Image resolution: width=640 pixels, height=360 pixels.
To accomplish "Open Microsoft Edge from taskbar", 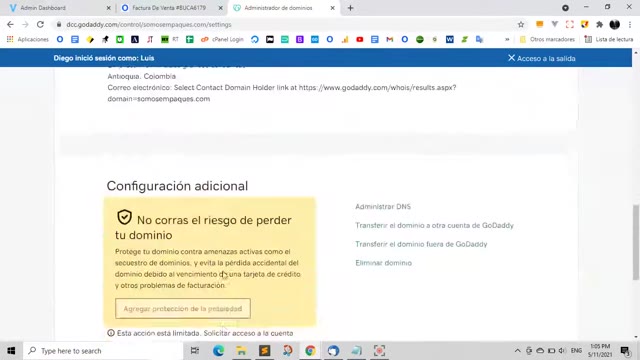I will pyautogui.click(x=218, y=351).
